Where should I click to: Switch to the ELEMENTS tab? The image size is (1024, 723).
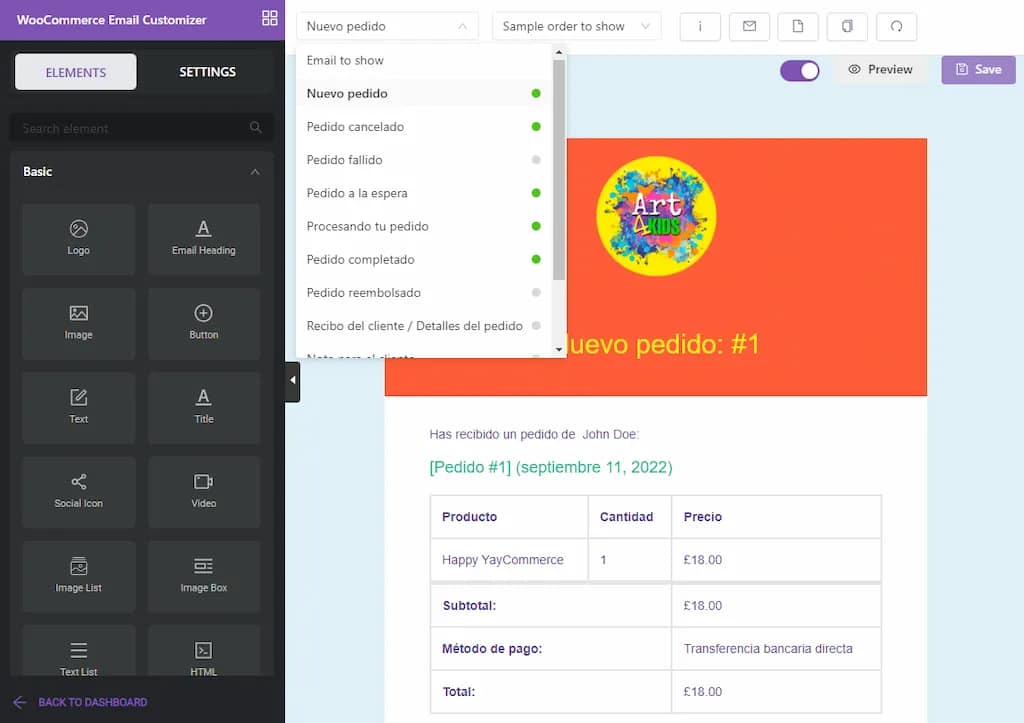tap(76, 72)
